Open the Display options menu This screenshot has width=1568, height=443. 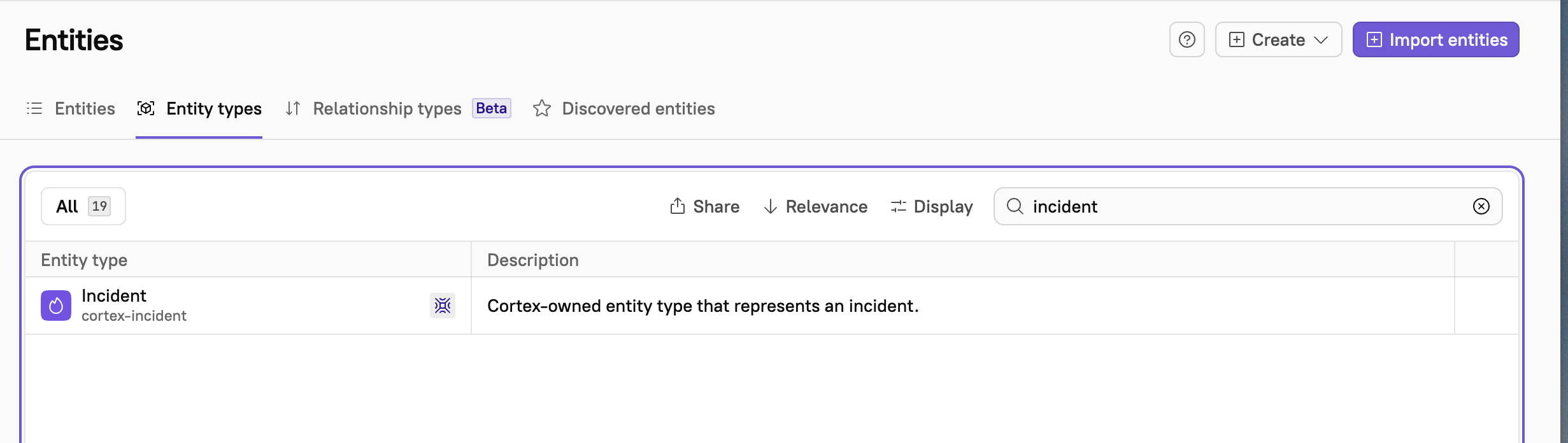coord(932,207)
